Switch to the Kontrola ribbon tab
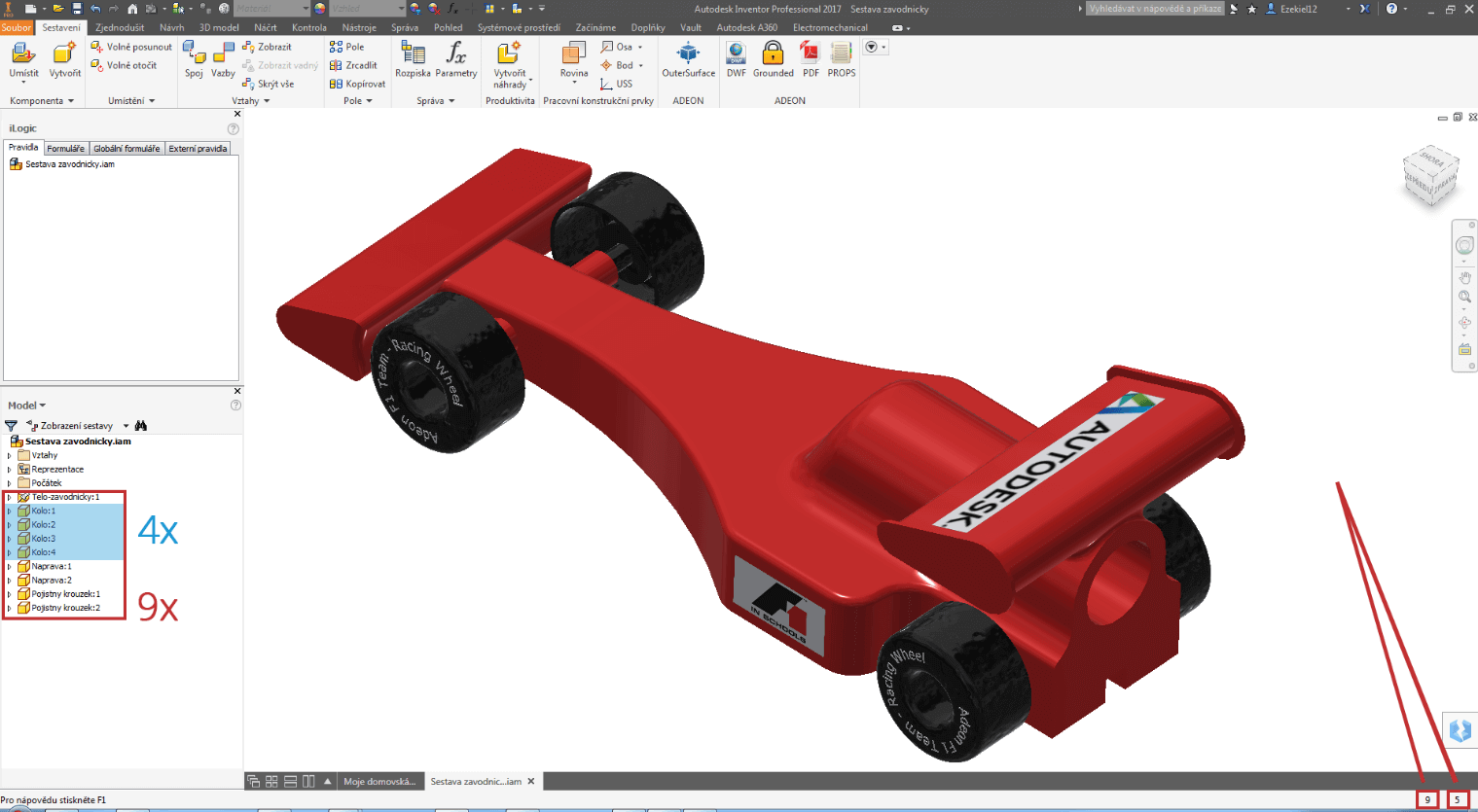 tap(309, 27)
